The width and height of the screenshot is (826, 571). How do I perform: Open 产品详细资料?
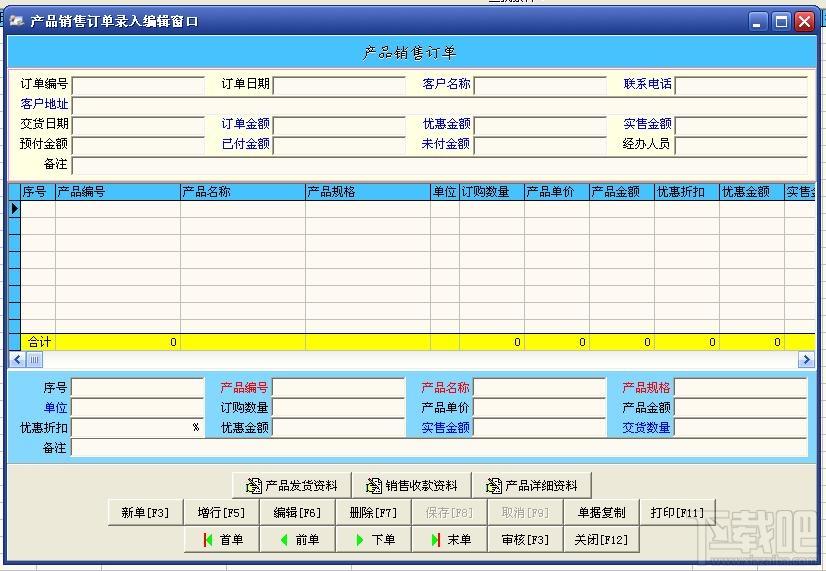point(532,485)
